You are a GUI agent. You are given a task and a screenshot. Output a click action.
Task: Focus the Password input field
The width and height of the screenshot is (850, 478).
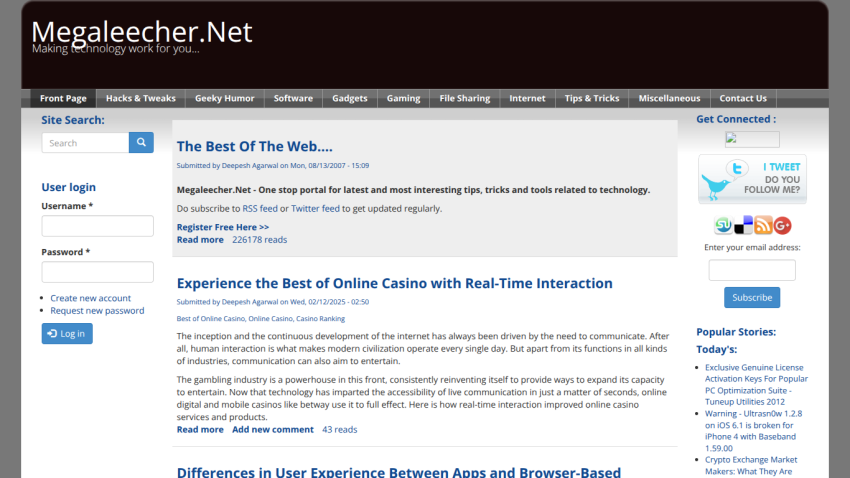click(x=98, y=272)
